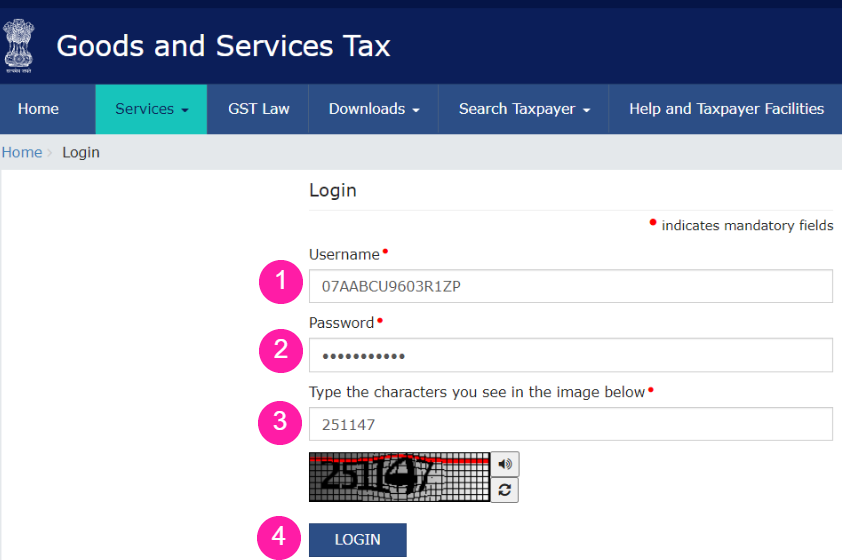This screenshot has height=560, width=842.
Task: Refresh the captcha image
Action: coord(505,490)
